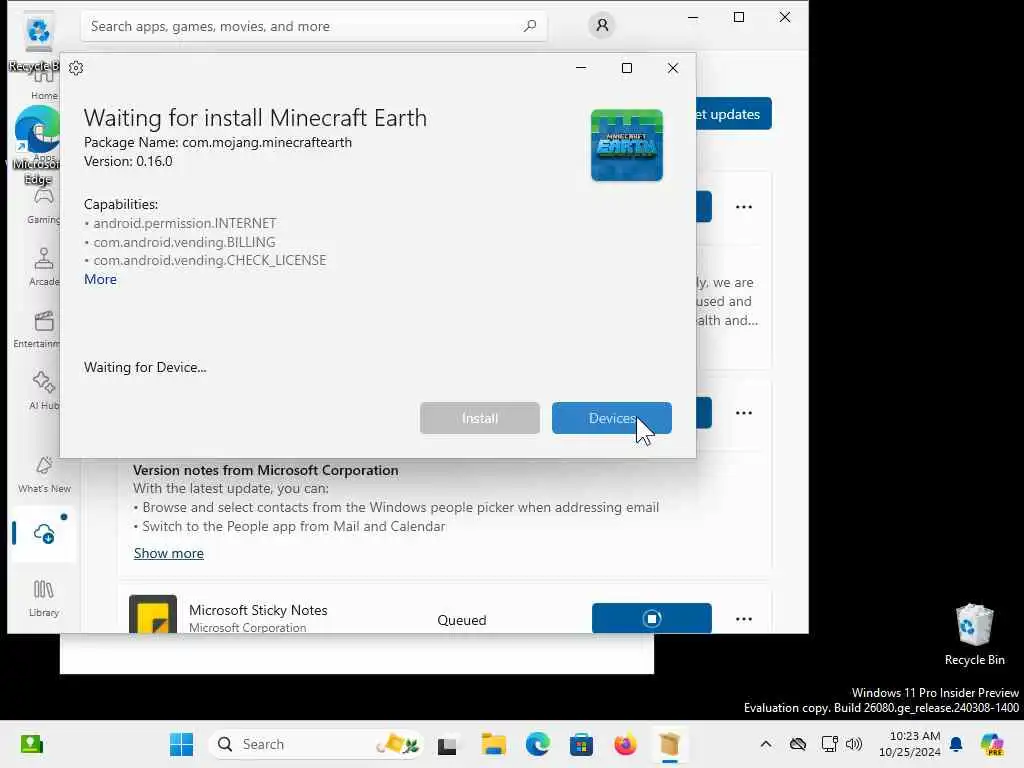Open network settings tray icon
Viewport: 1024px width, 768px height.
pyautogui.click(x=829, y=744)
